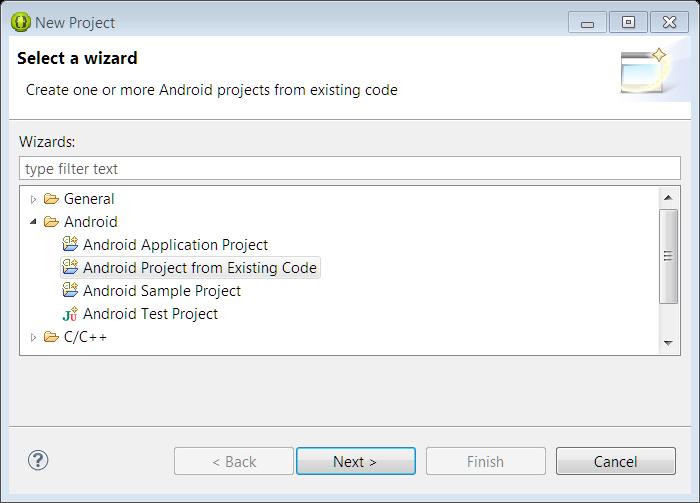Click the Android Sample Project wizard icon
700x503 pixels.
pos(70,290)
